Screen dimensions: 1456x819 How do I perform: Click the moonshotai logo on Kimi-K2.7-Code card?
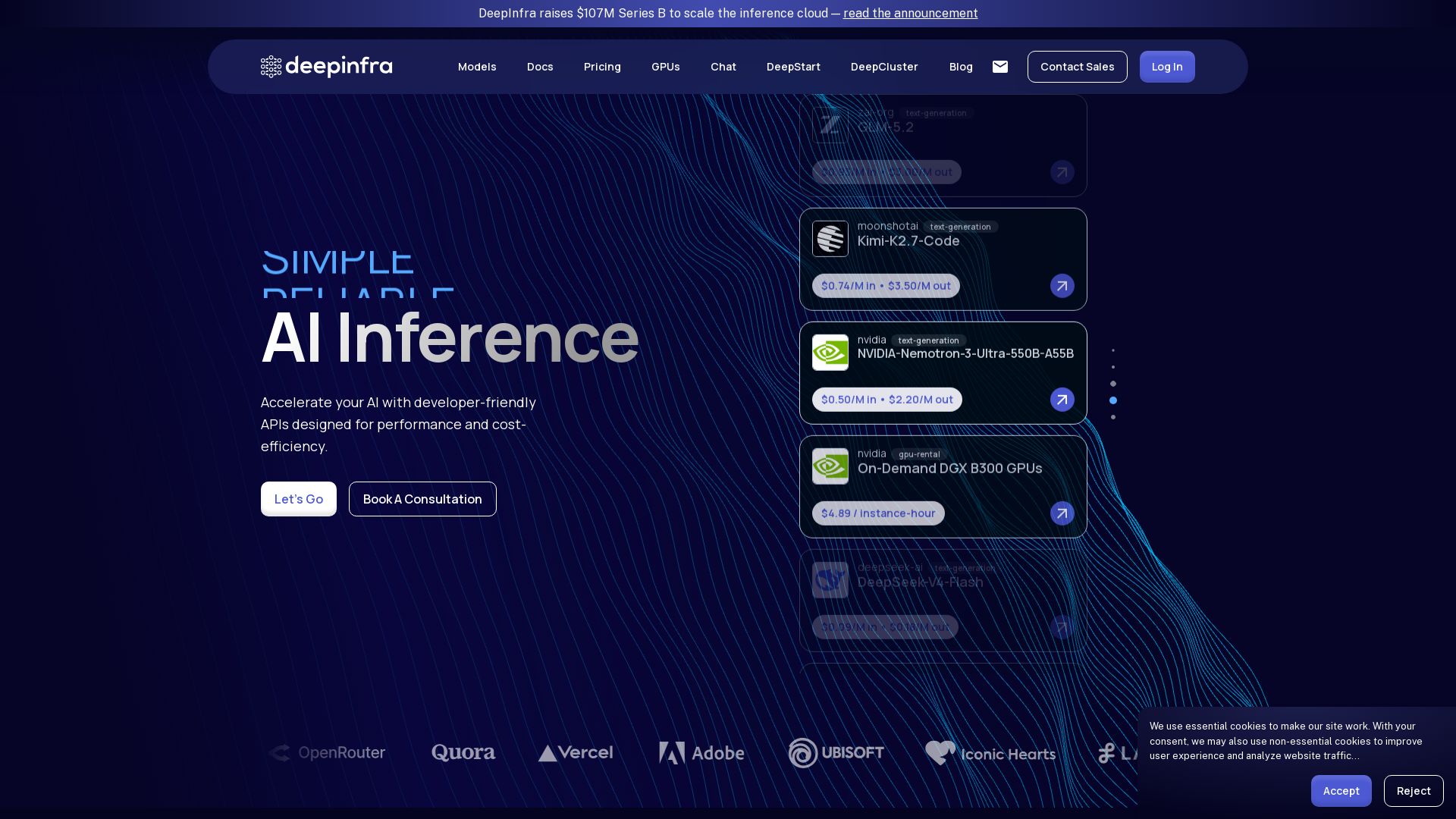(830, 239)
